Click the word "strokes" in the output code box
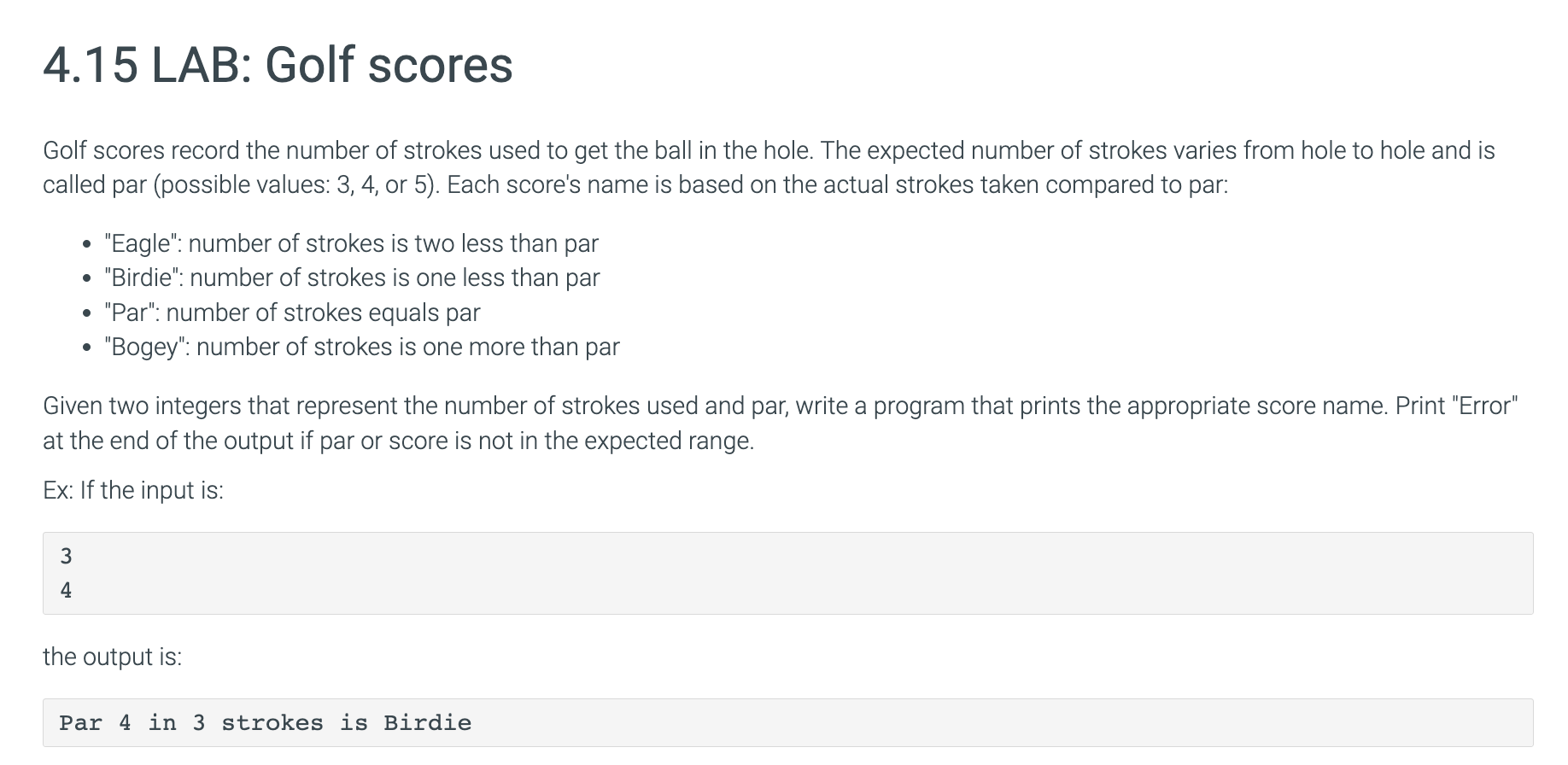 coord(272,723)
